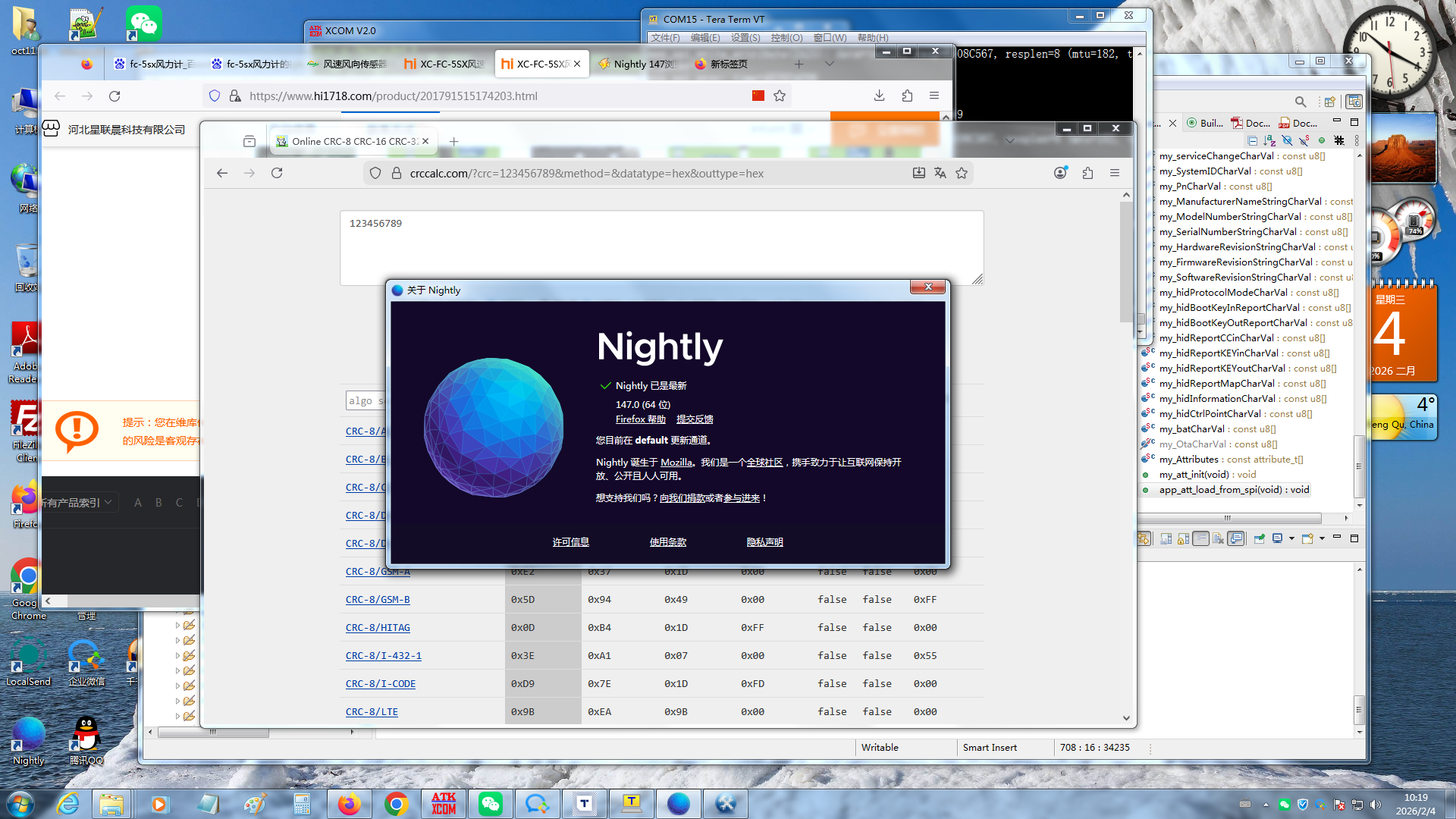The height and width of the screenshot is (819, 1456).
Task: Click the CRC-8/HITAG algorithm link
Action: coord(378,627)
